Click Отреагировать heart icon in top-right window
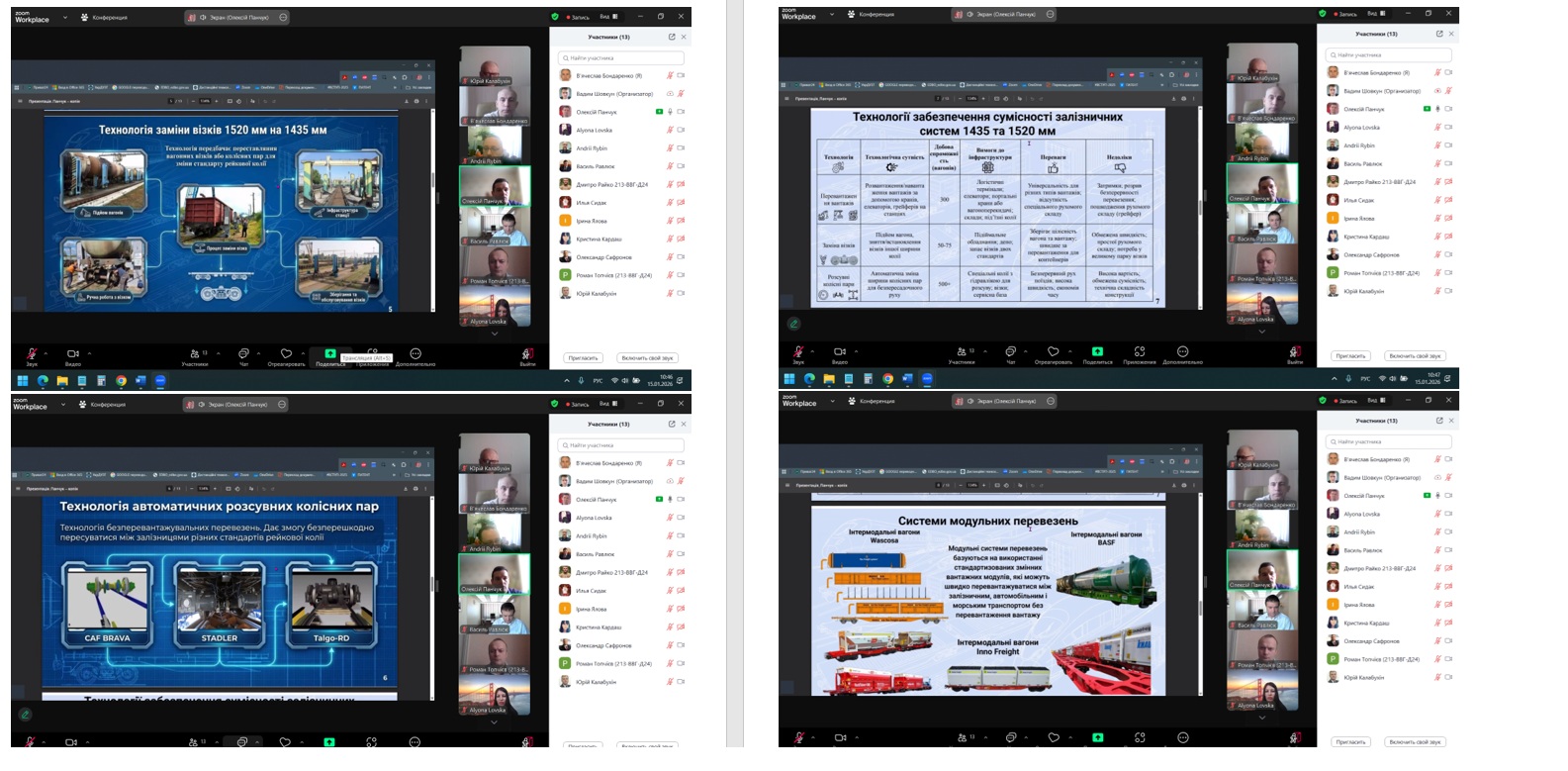The width and height of the screenshot is (1568, 771). point(1053,351)
